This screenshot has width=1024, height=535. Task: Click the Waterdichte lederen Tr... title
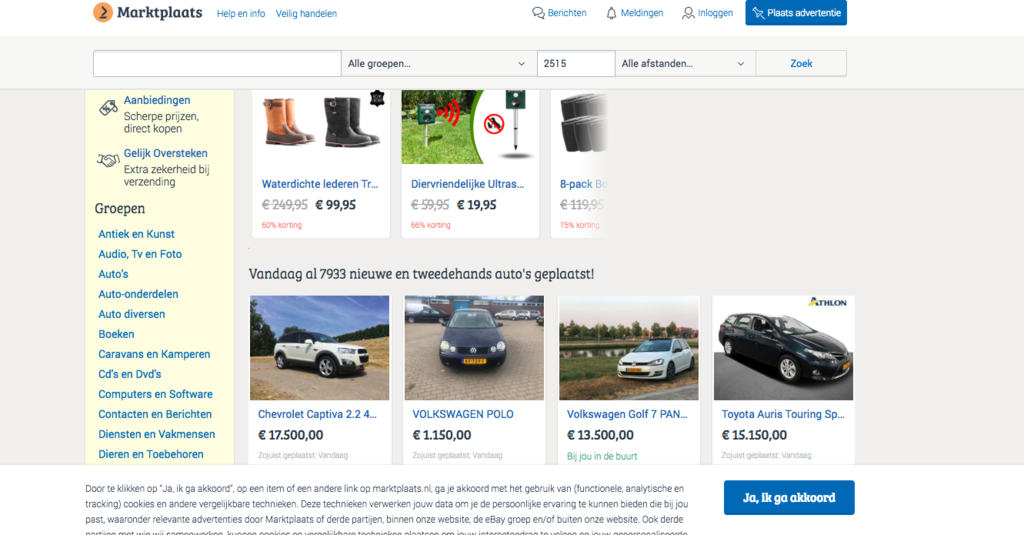click(320, 184)
